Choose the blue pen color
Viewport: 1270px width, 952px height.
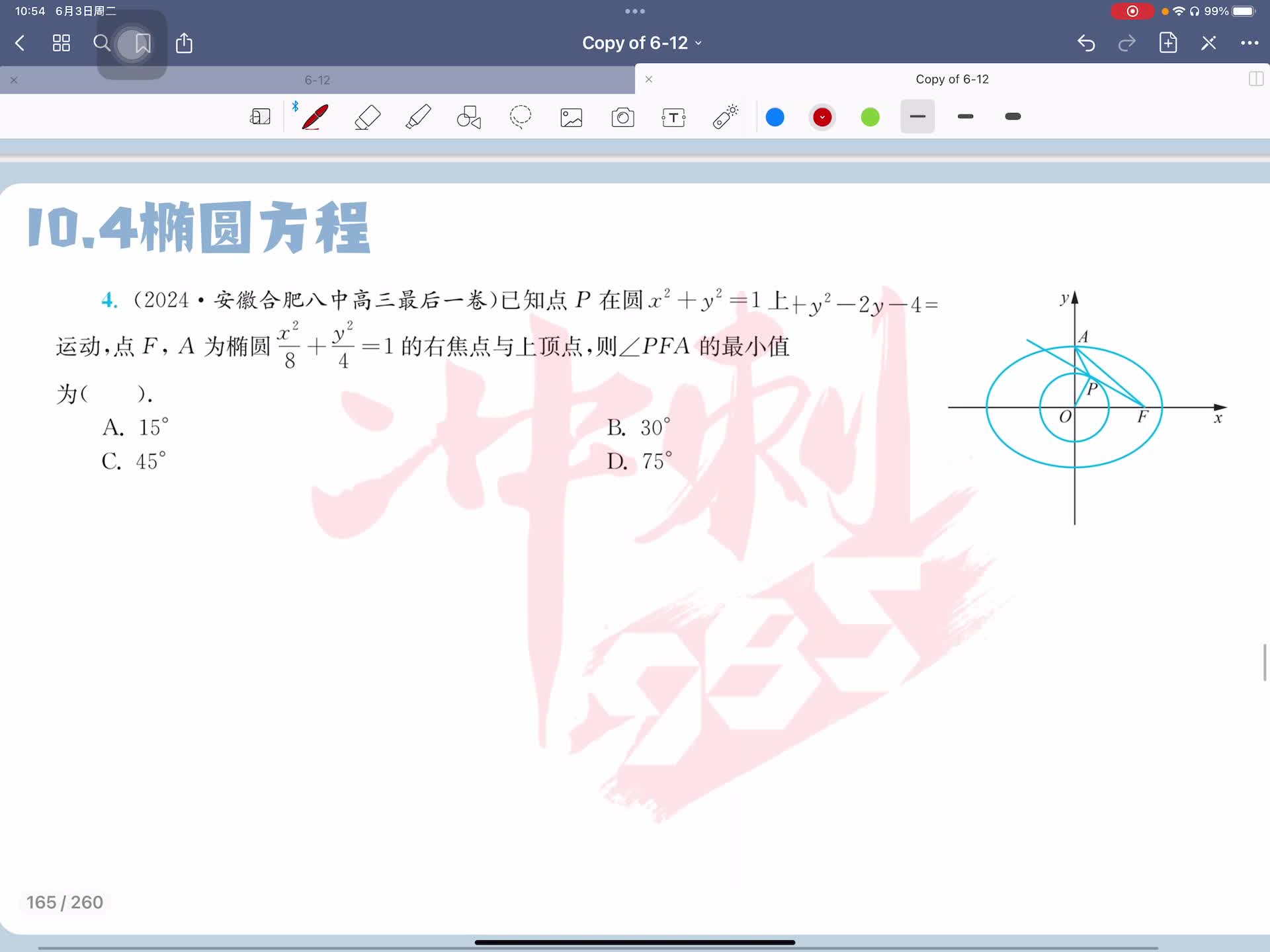tap(775, 117)
